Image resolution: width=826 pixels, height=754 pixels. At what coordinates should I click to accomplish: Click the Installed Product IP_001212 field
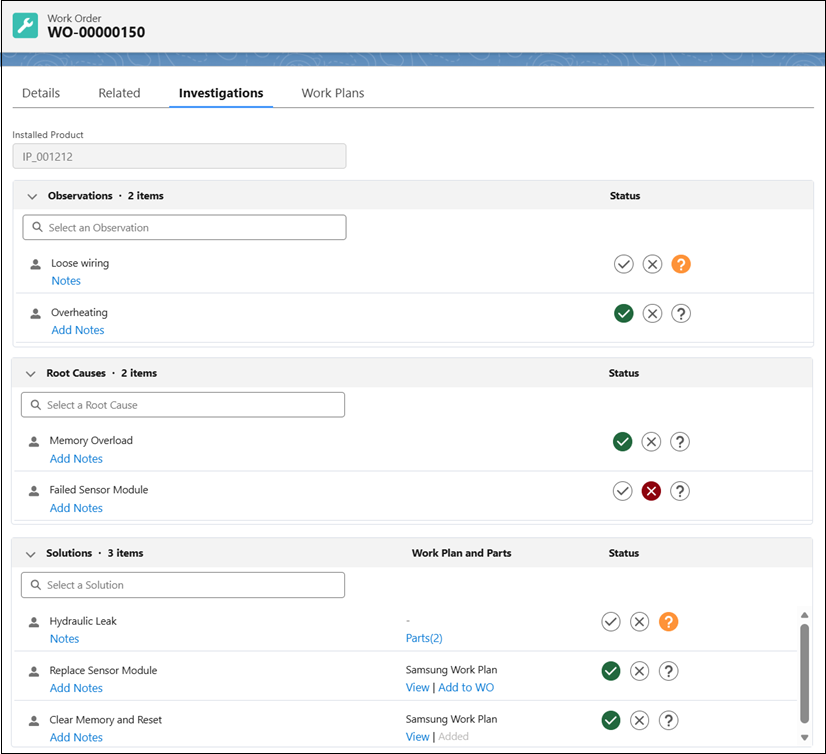(179, 156)
